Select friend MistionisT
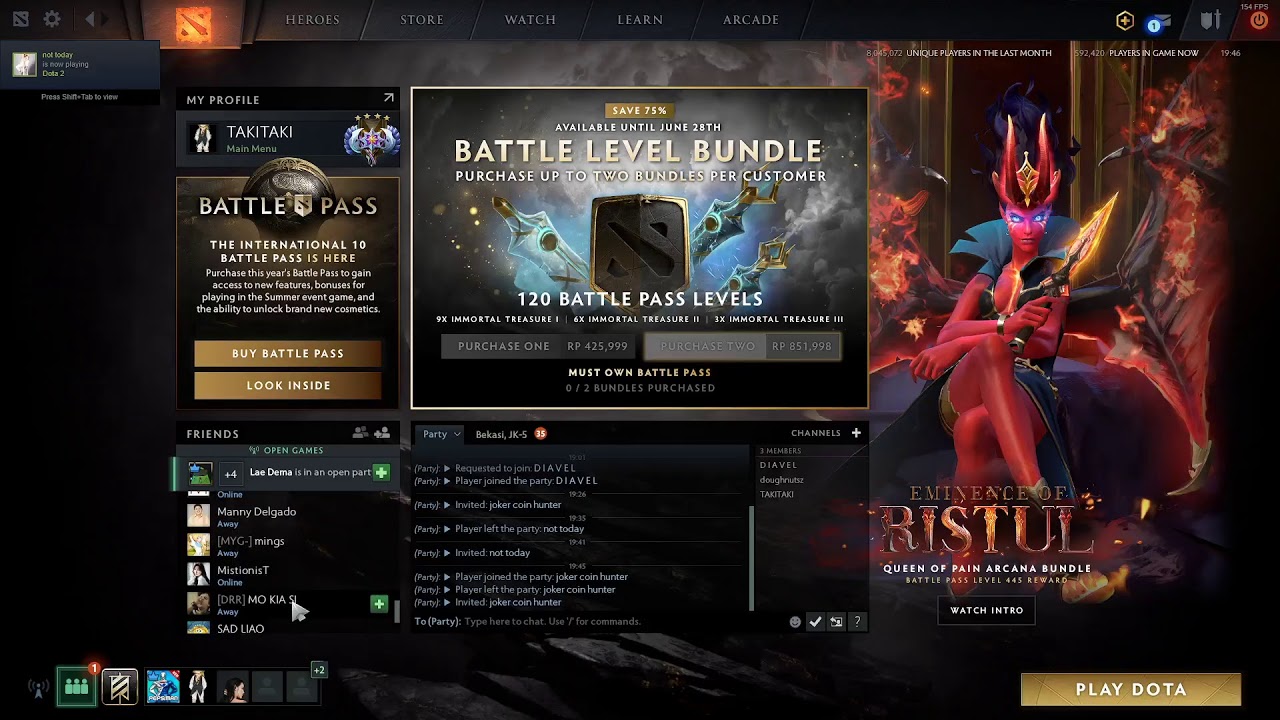The height and width of the screenshot is (720, 1280). pyautogui.click(x=288, y=574)
